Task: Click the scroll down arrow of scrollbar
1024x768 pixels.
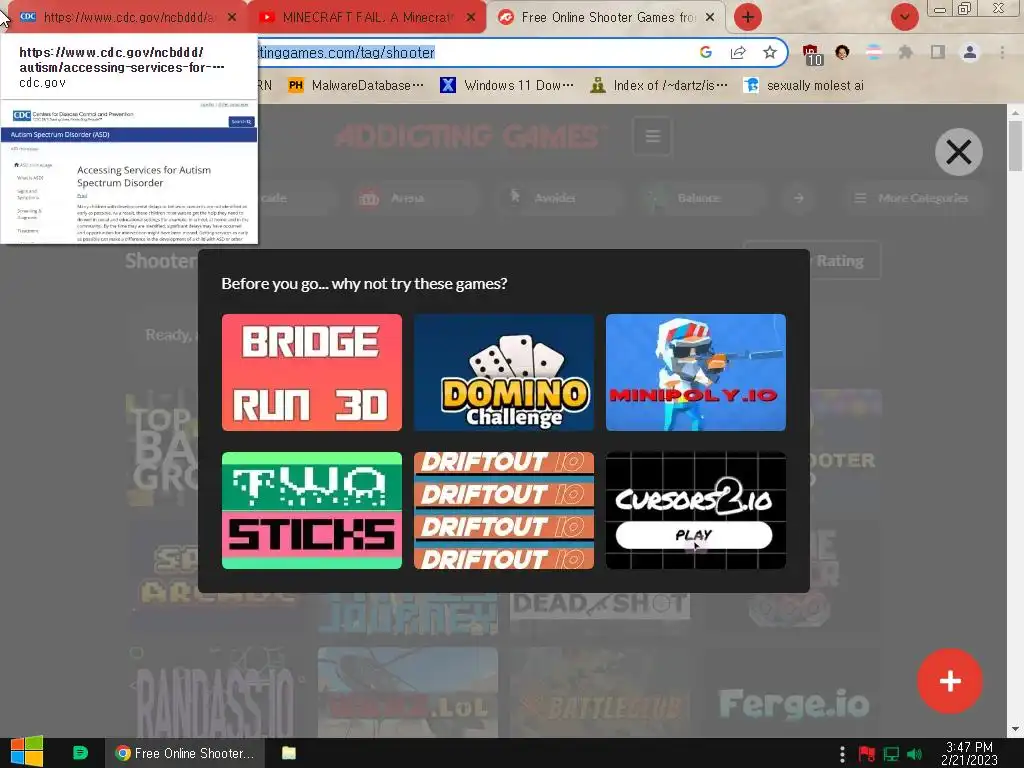Action: click(1016, 729)
